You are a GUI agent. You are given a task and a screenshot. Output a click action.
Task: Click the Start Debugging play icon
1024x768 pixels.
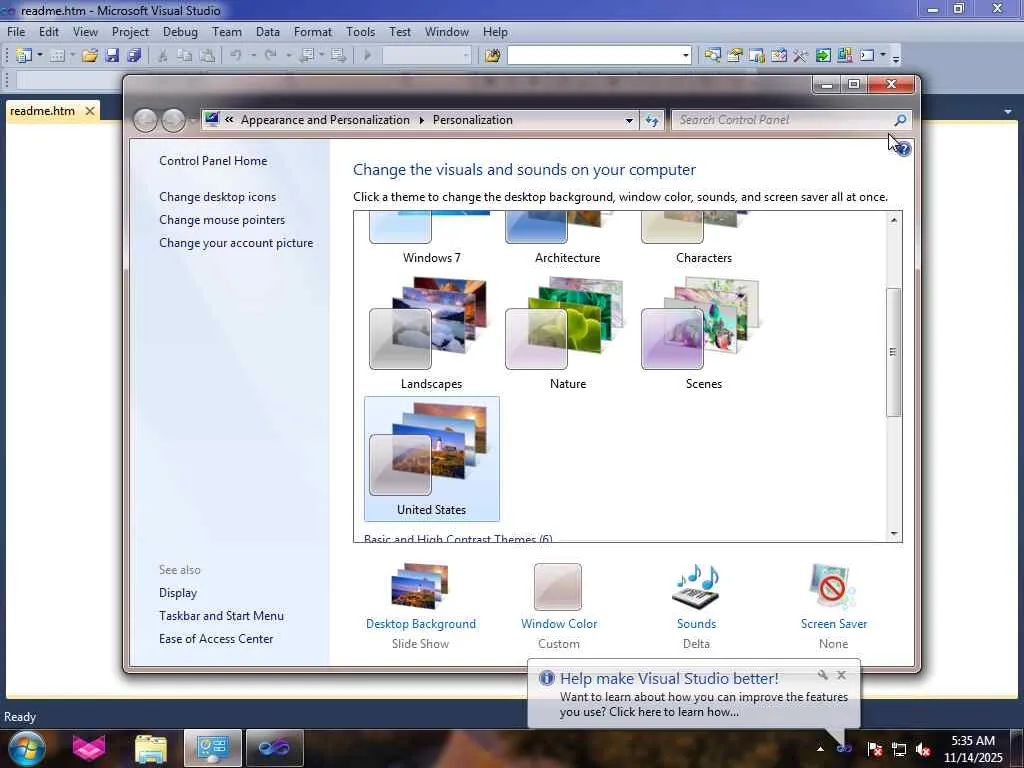pyautogui.click(x=367, y=56)
